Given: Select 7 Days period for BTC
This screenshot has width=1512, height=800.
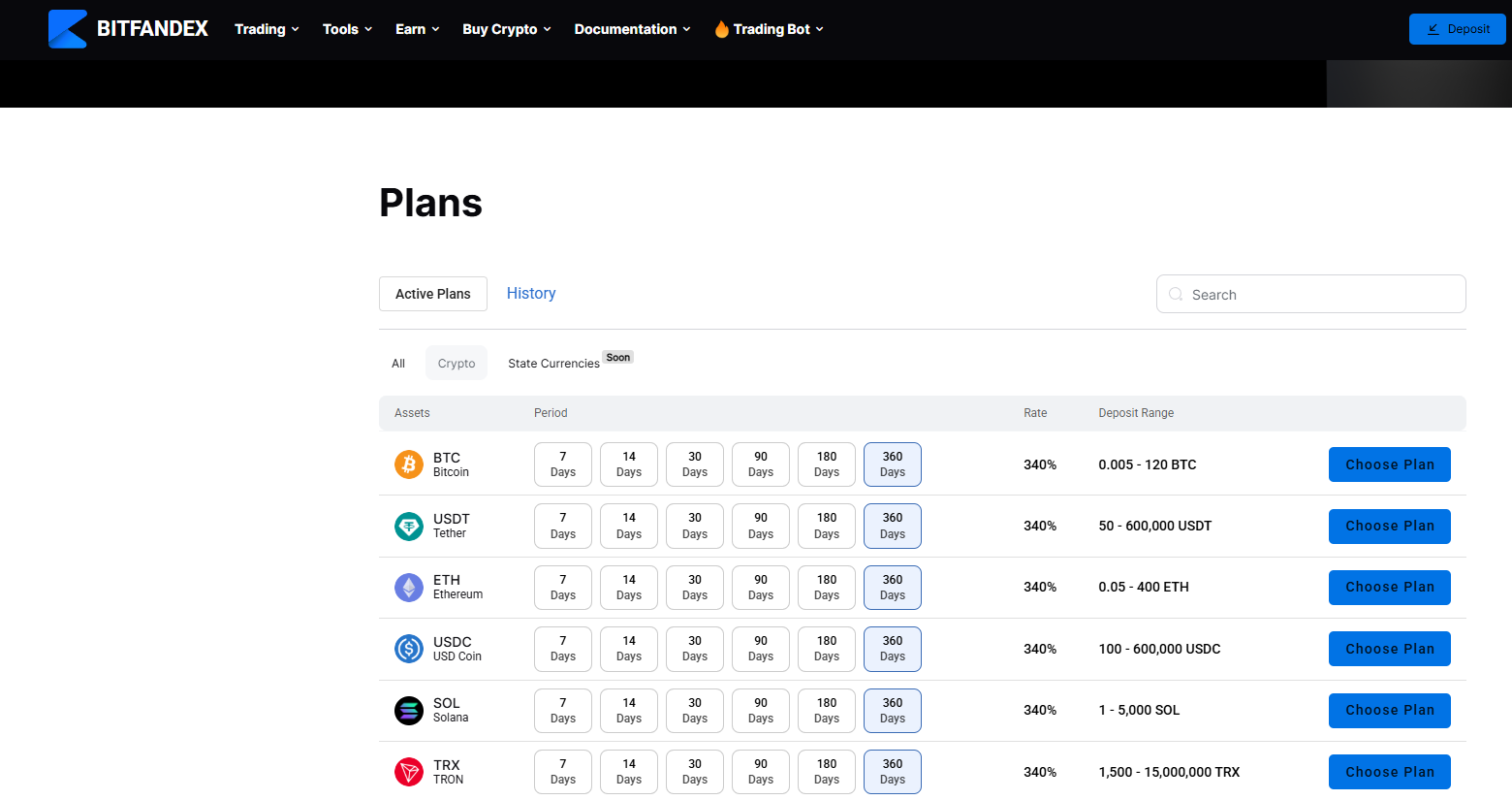Looking at the screenshot, I should pos(563,464).
